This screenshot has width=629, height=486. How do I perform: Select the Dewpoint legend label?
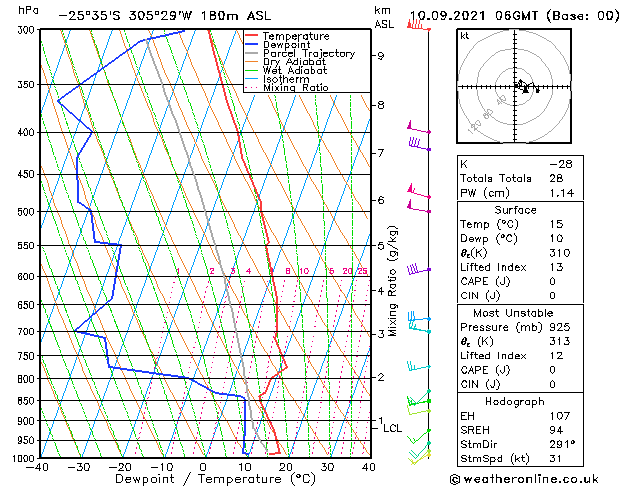pyautogui.click(x=286, y=45)
